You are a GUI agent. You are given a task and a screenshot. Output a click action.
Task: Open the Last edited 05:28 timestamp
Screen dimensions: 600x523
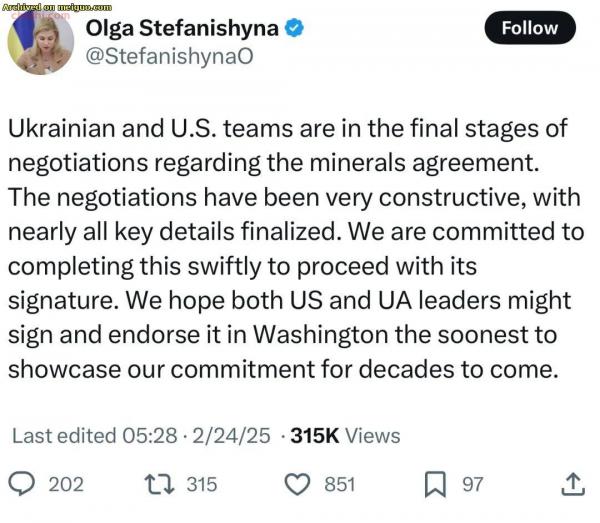pos(95,436)
